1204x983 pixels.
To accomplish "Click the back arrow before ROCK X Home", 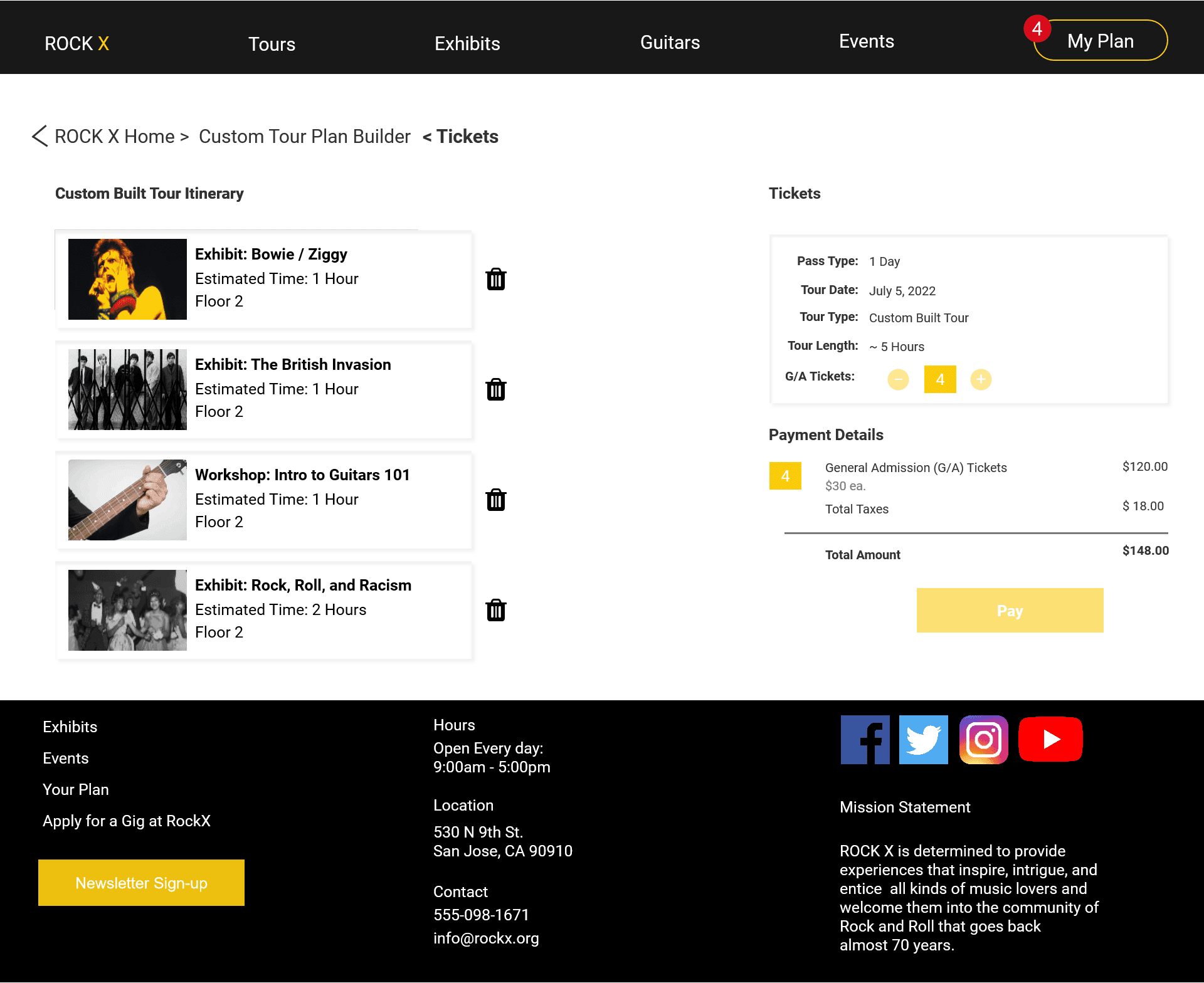I will click(40, 136).
